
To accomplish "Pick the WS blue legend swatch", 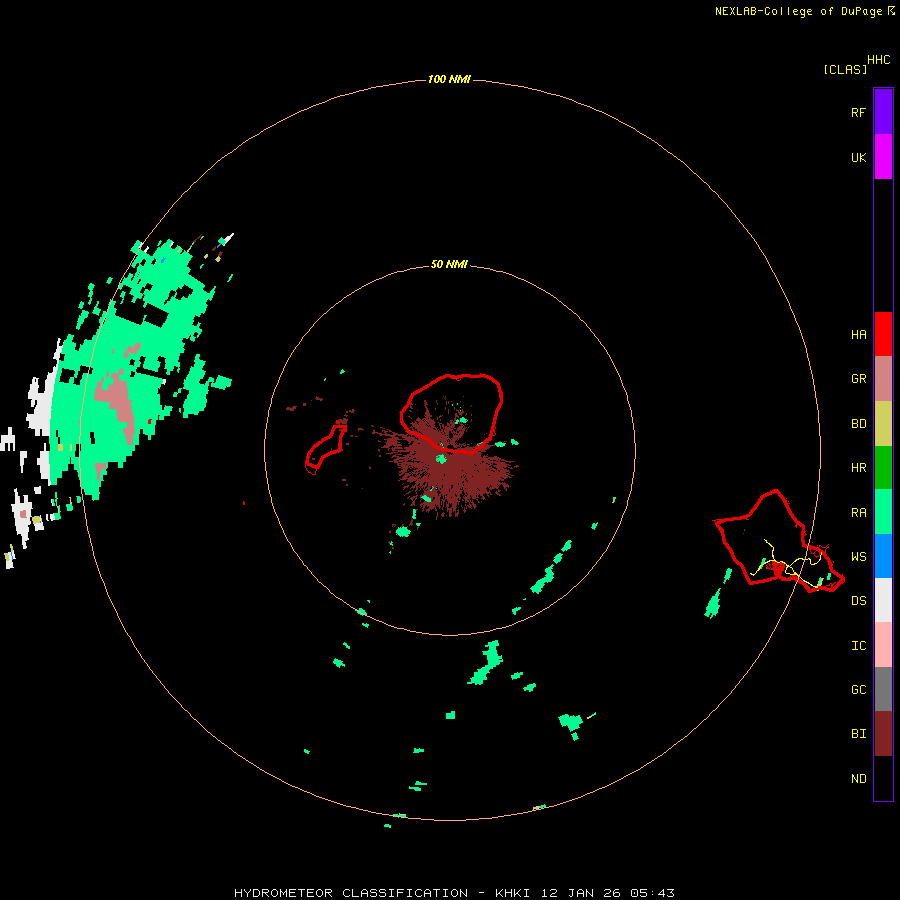I will [883, 556].
